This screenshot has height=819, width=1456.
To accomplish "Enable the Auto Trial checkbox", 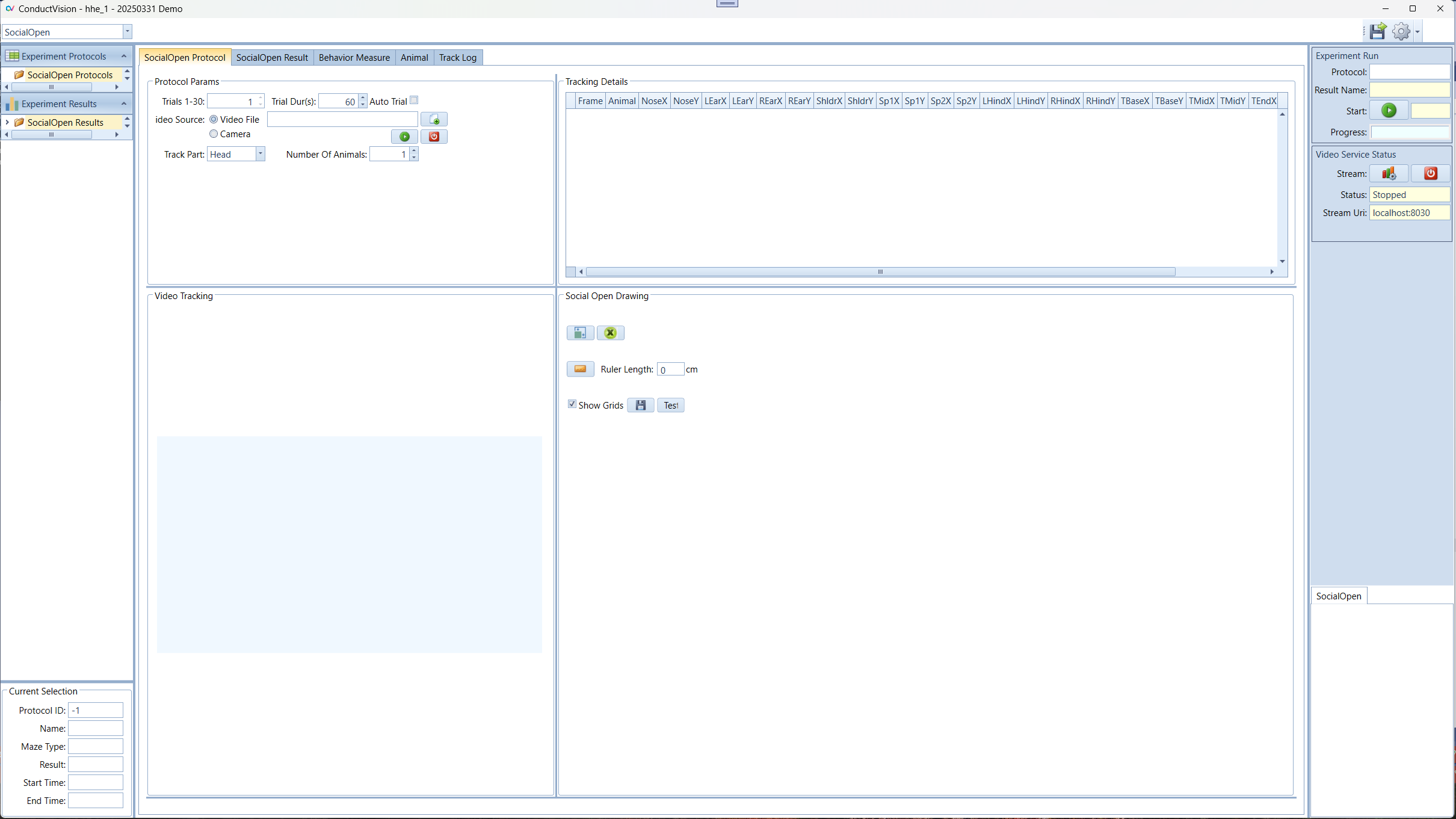I will 414,100.
